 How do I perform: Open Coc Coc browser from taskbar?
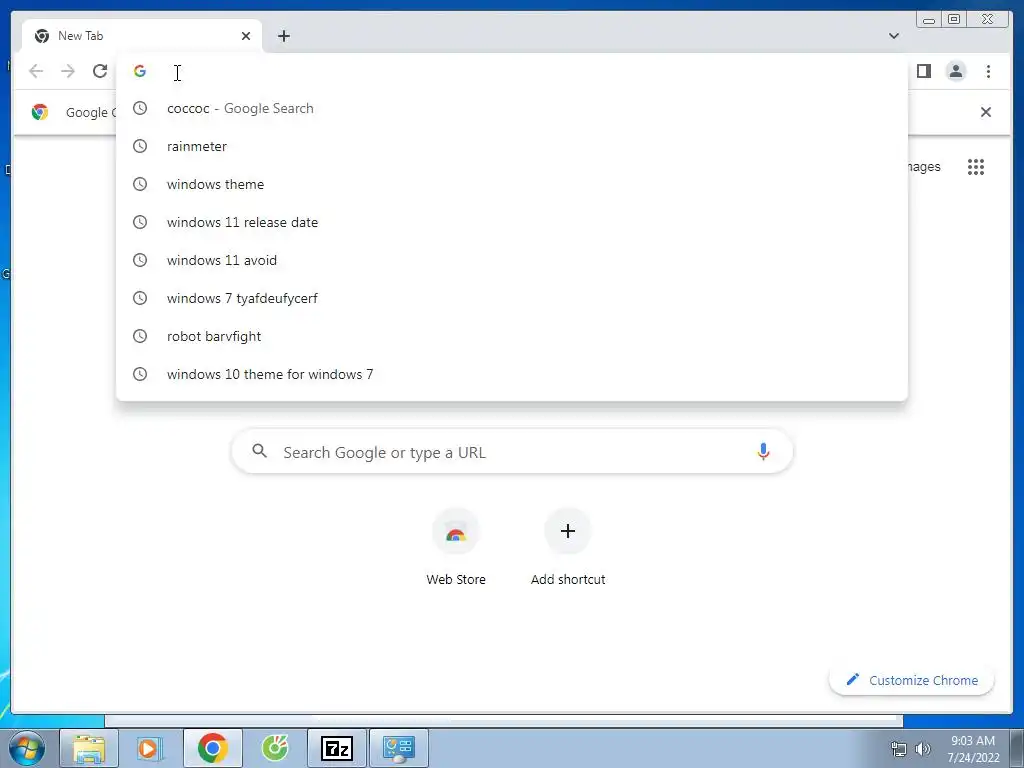(x=275, y=748)
